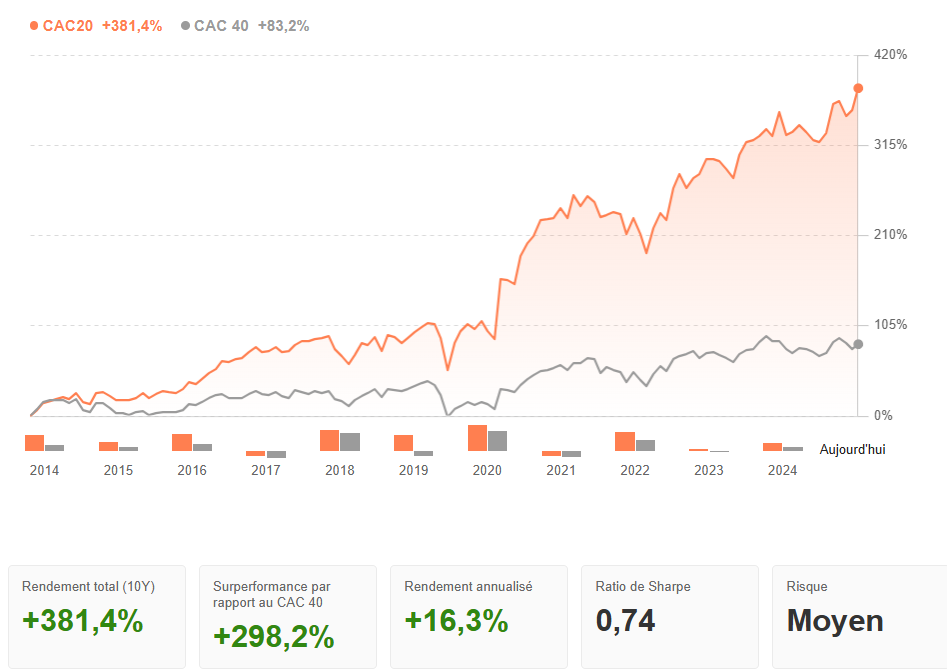Select the 2016 yearly return bars
The width and height of the screenshot is (947, 672).
coord(191,442)
